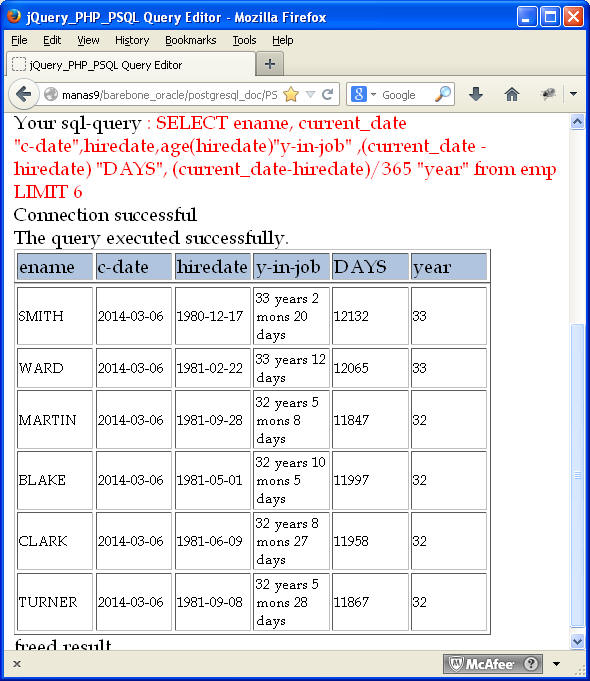Click hiredate cell 1981-02-22
This screenshot has height=681, width=590.
[213, 368]
